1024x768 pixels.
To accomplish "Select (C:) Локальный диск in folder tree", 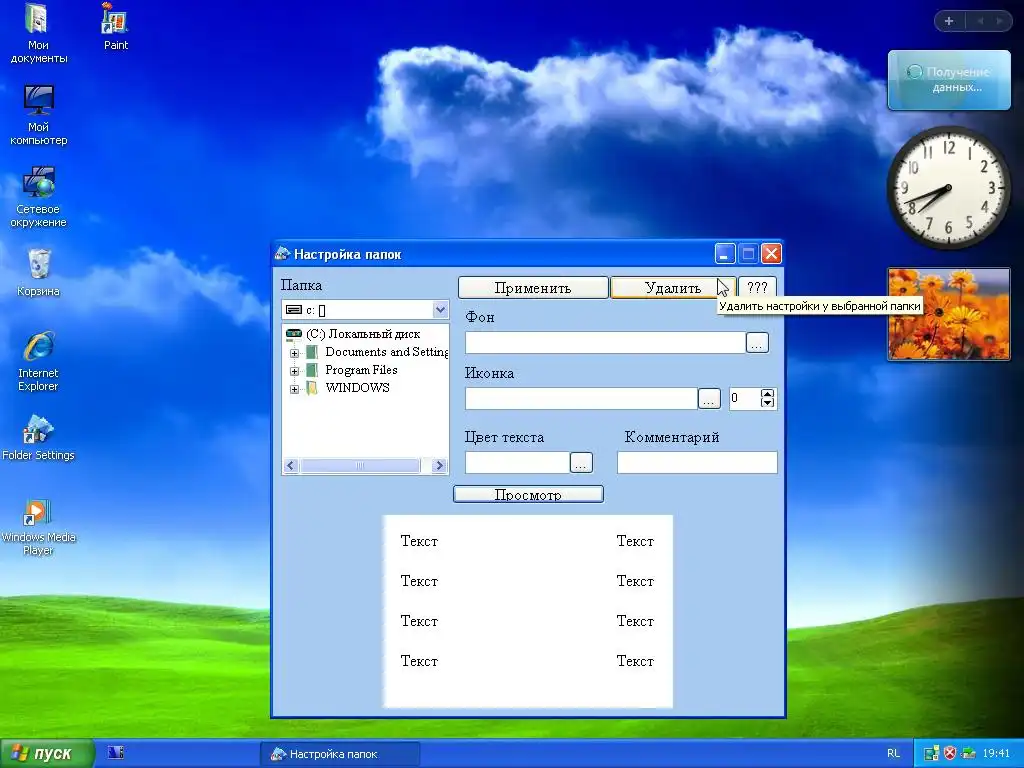I will tap(363, 334).
